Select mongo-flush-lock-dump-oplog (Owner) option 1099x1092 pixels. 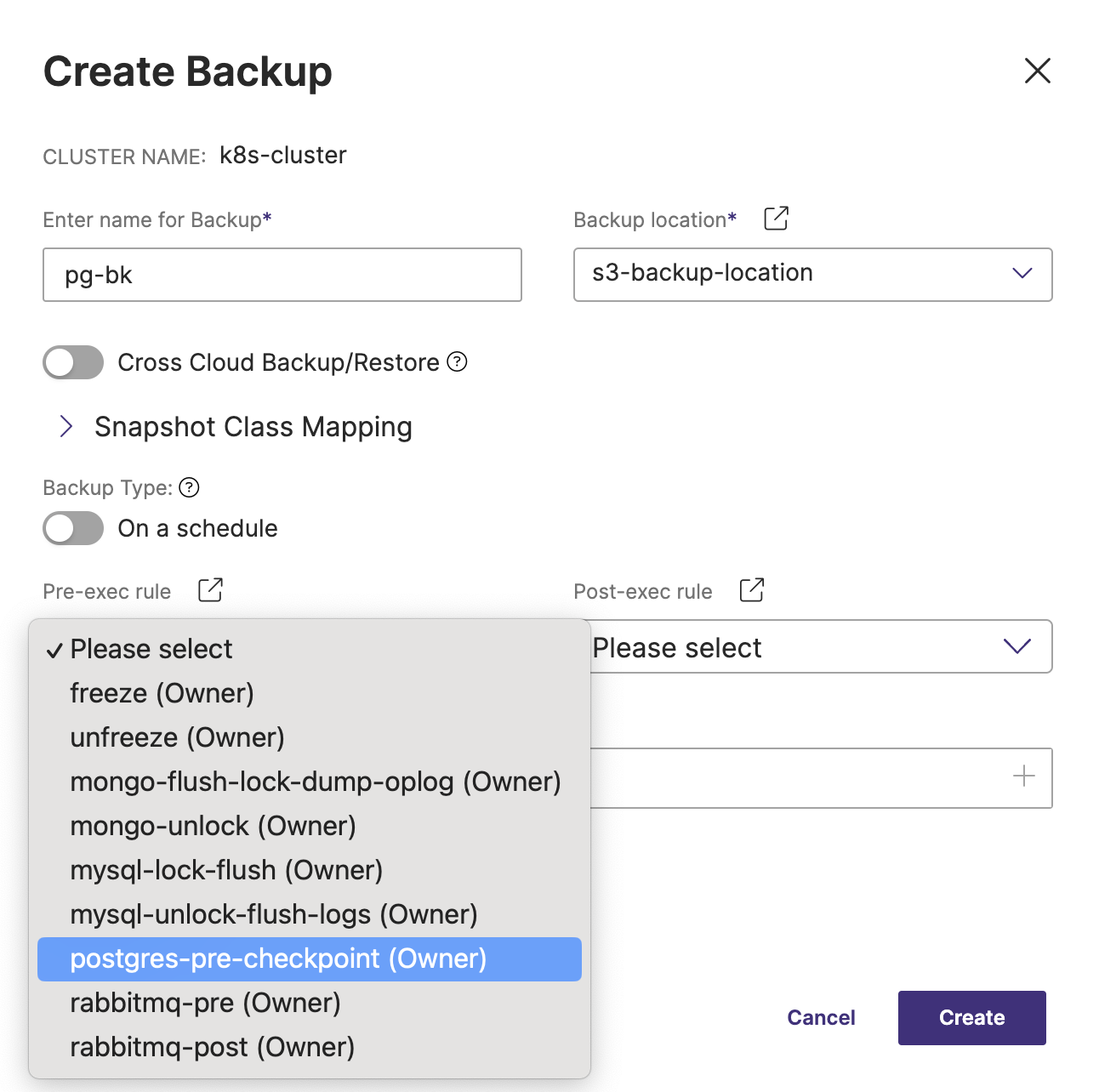click(x=316, y=782)
